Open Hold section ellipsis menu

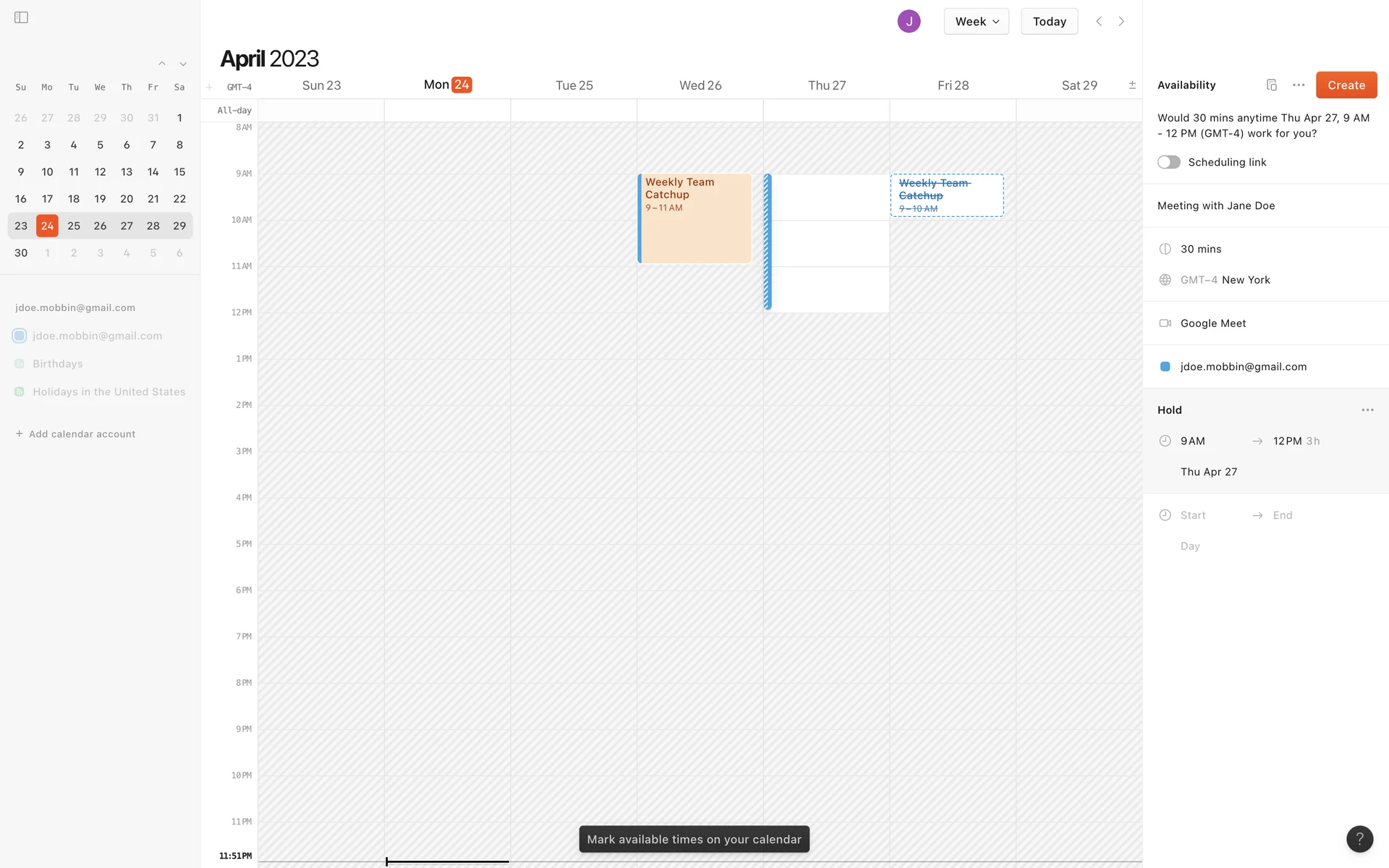(1367, 410)
